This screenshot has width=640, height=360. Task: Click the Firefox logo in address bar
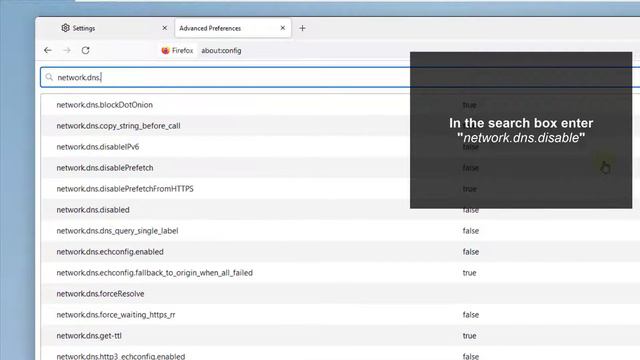tap(165, 51)
